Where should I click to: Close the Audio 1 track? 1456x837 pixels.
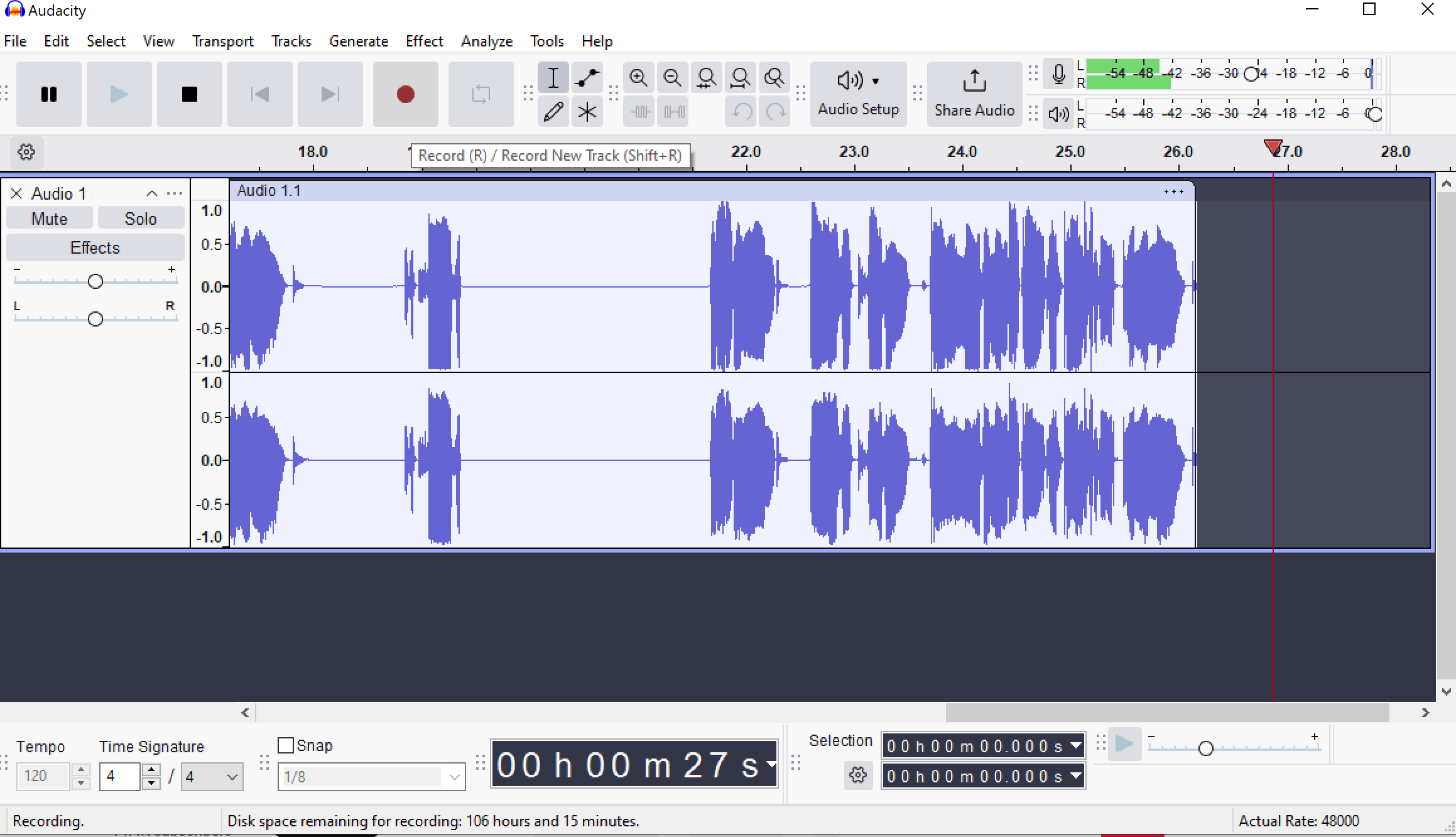pyautogui.click(x=16, y=193)
